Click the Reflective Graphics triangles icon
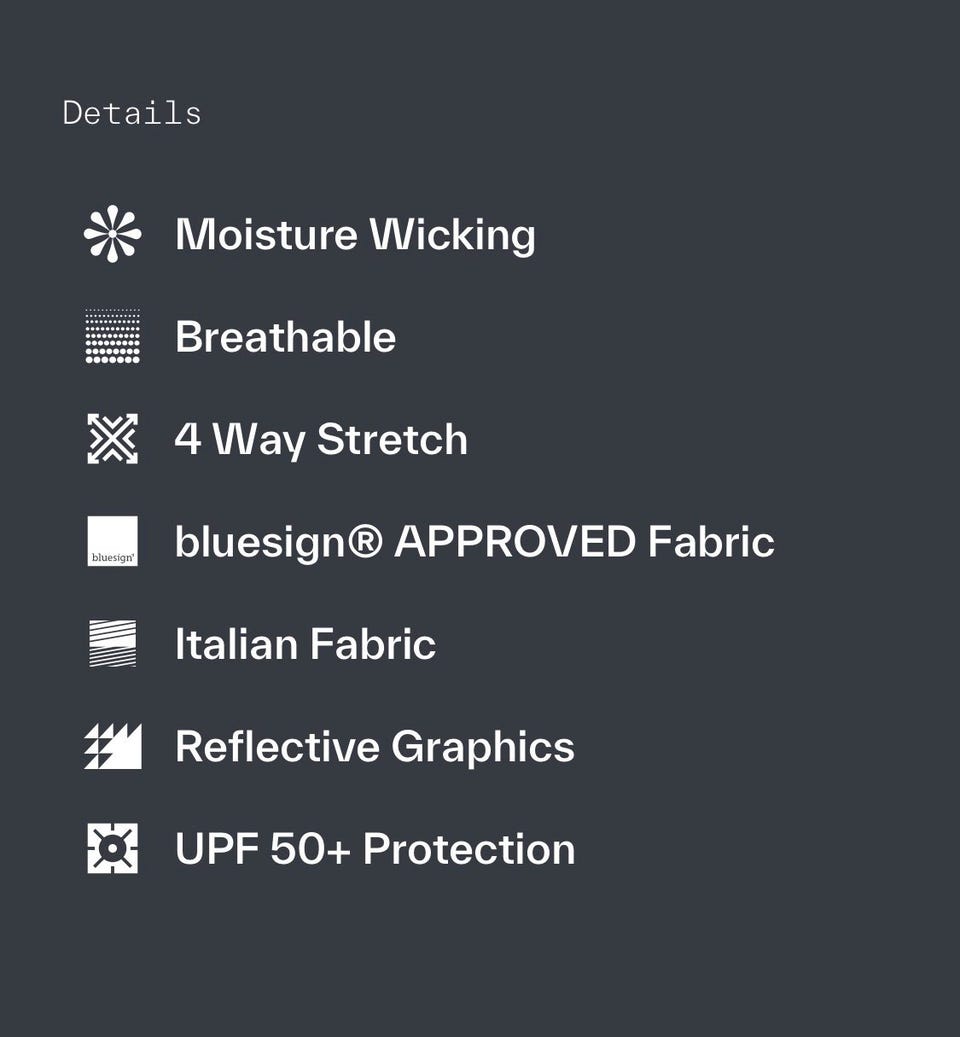 pos(112,746)
